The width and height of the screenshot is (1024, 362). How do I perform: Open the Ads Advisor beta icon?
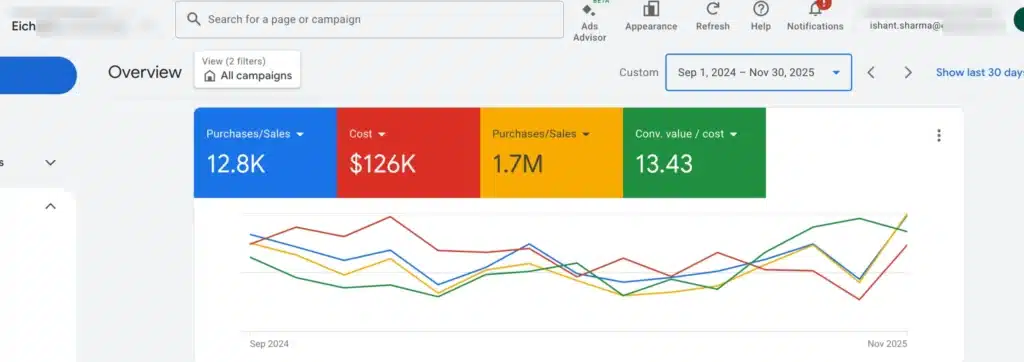coord(589,11)
